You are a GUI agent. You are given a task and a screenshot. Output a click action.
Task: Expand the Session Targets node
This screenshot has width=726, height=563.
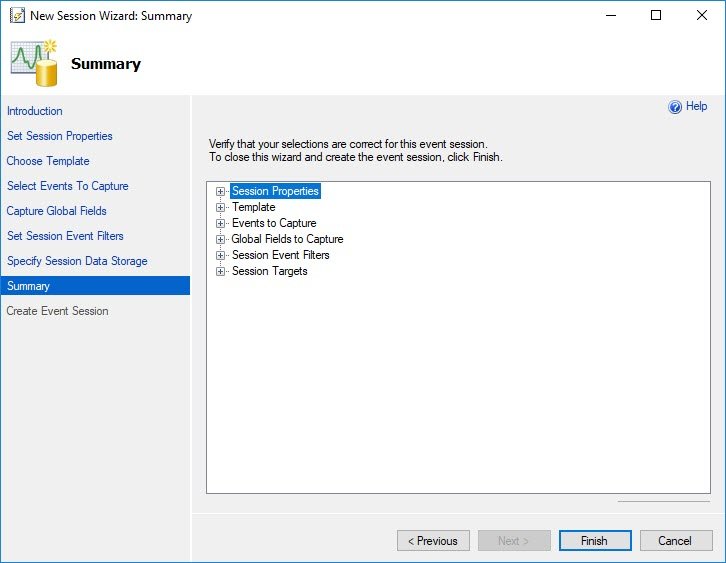[x=220, y=271]
